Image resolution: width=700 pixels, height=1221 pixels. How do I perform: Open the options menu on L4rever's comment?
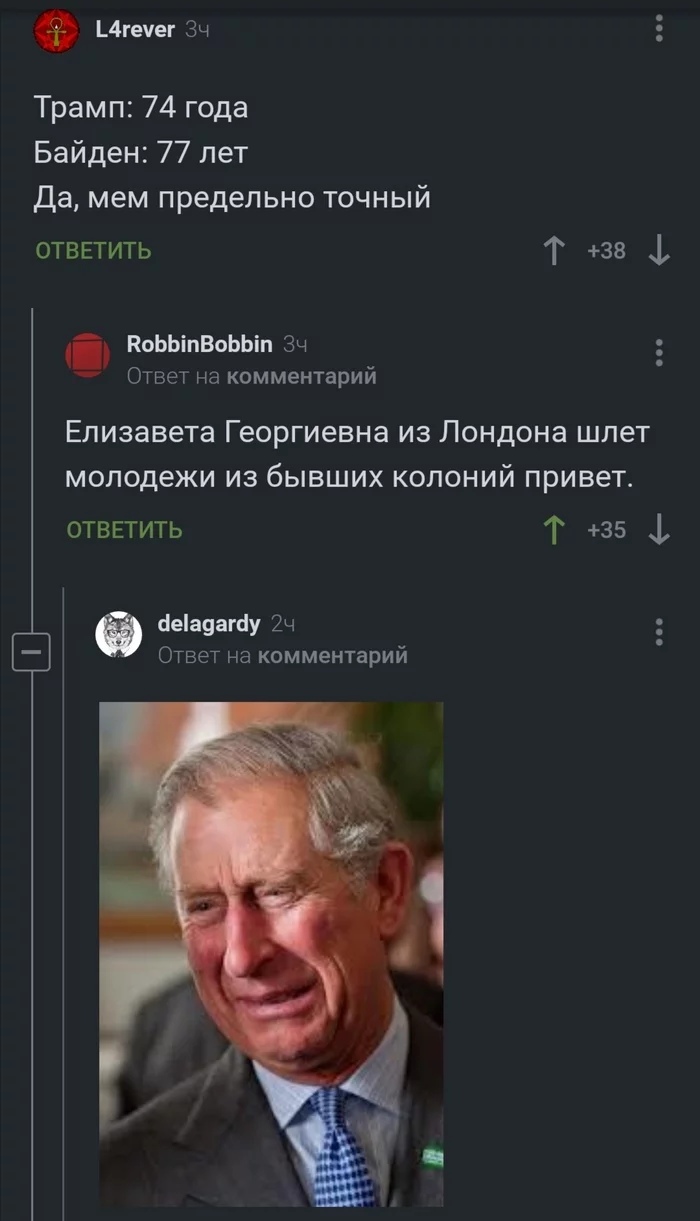point(659,27)
